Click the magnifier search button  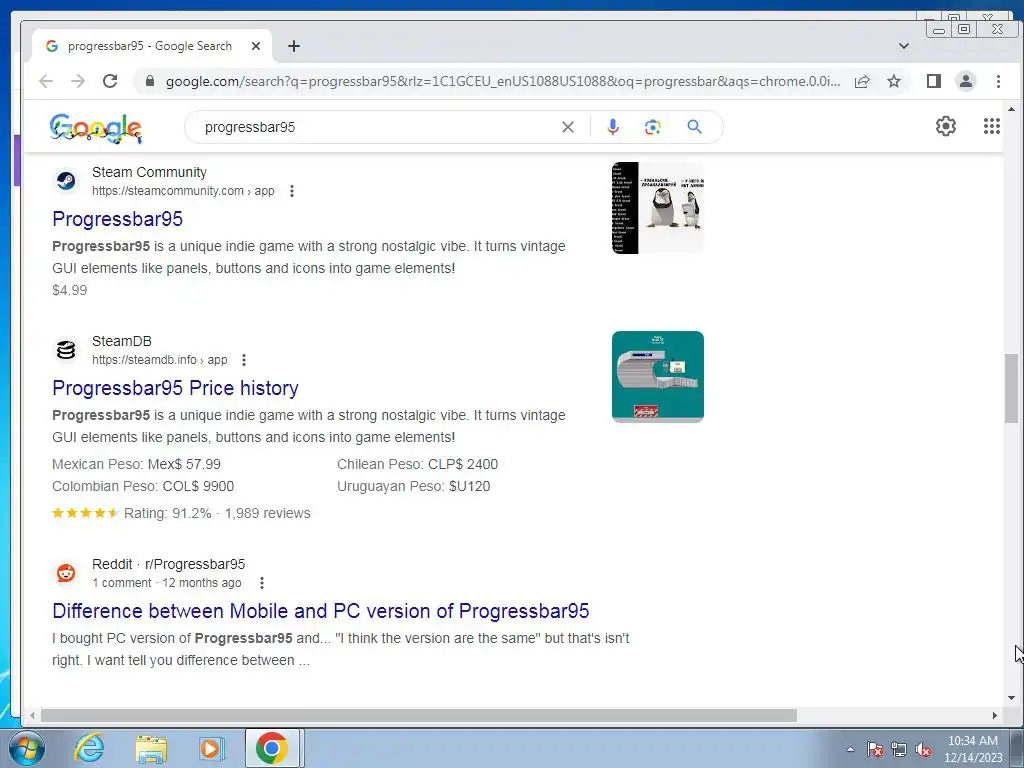[x=694, y=127]
